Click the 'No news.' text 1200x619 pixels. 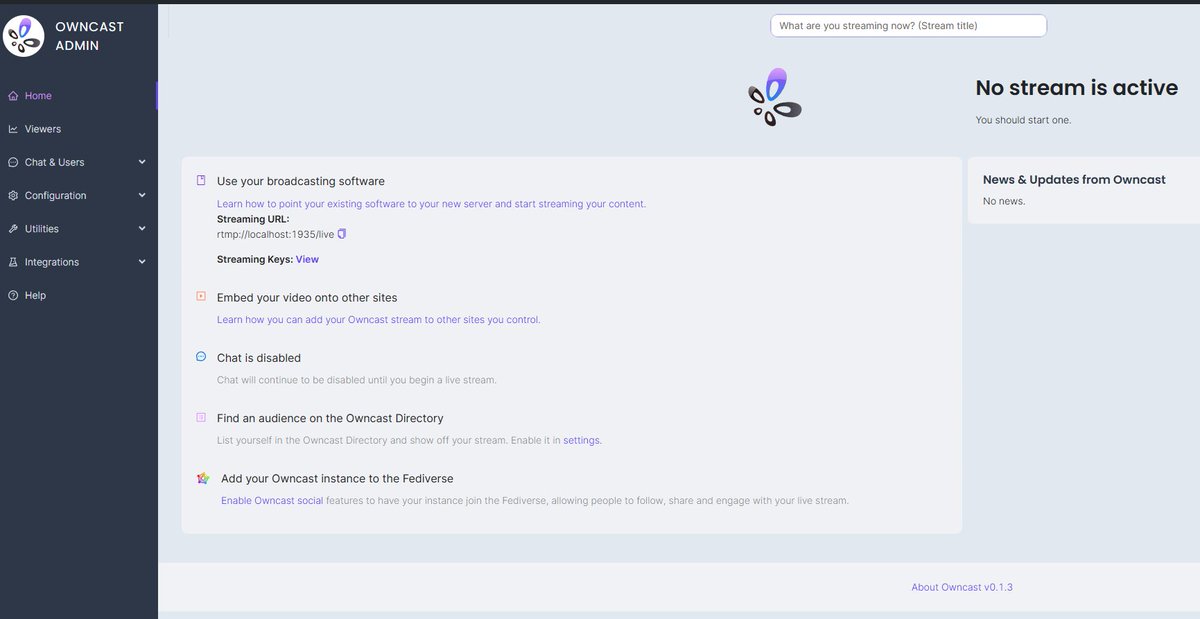[x=1004, y=201]
